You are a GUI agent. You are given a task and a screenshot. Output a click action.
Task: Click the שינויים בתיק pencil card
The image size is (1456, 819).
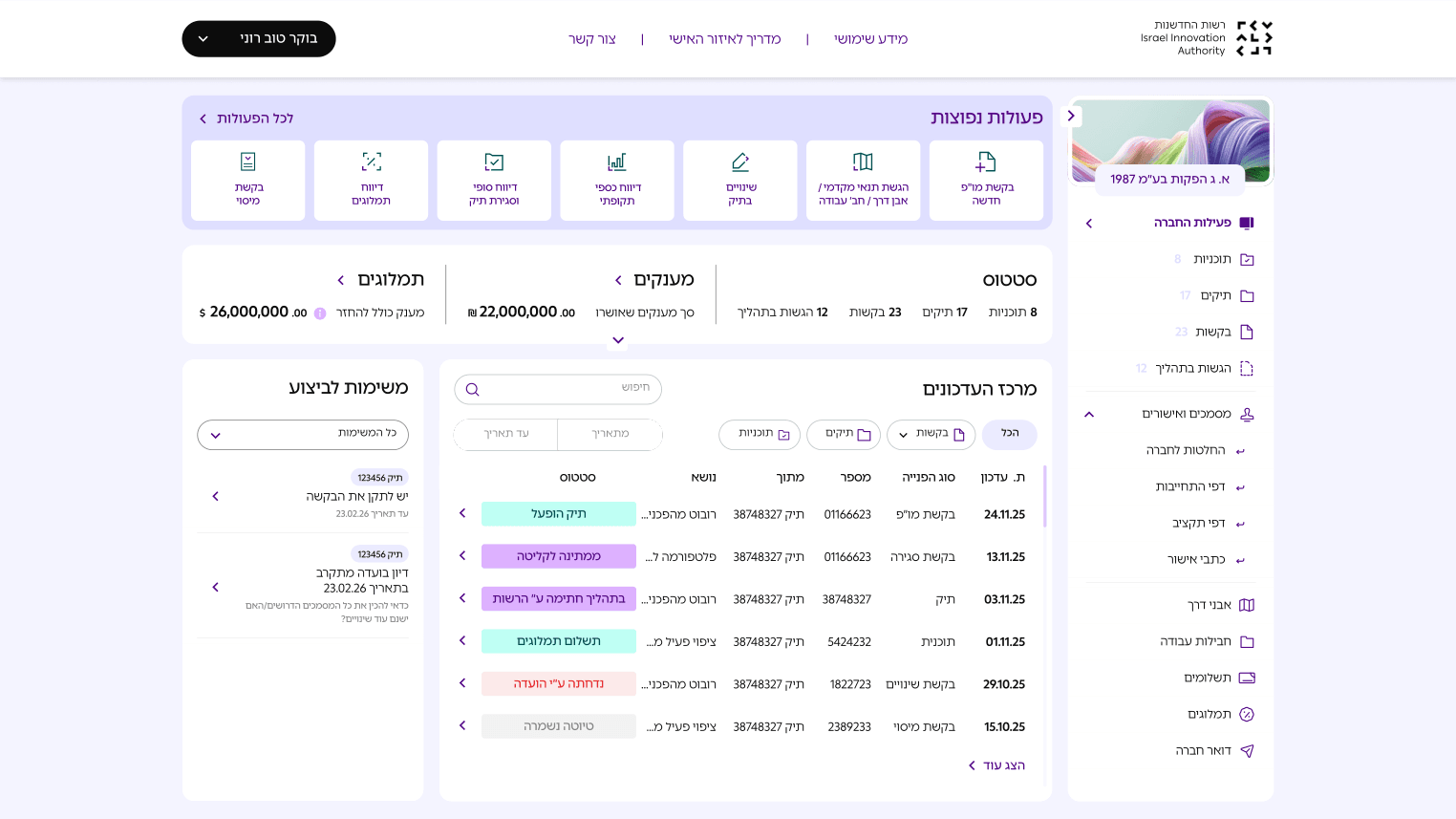tap(740, 181)
